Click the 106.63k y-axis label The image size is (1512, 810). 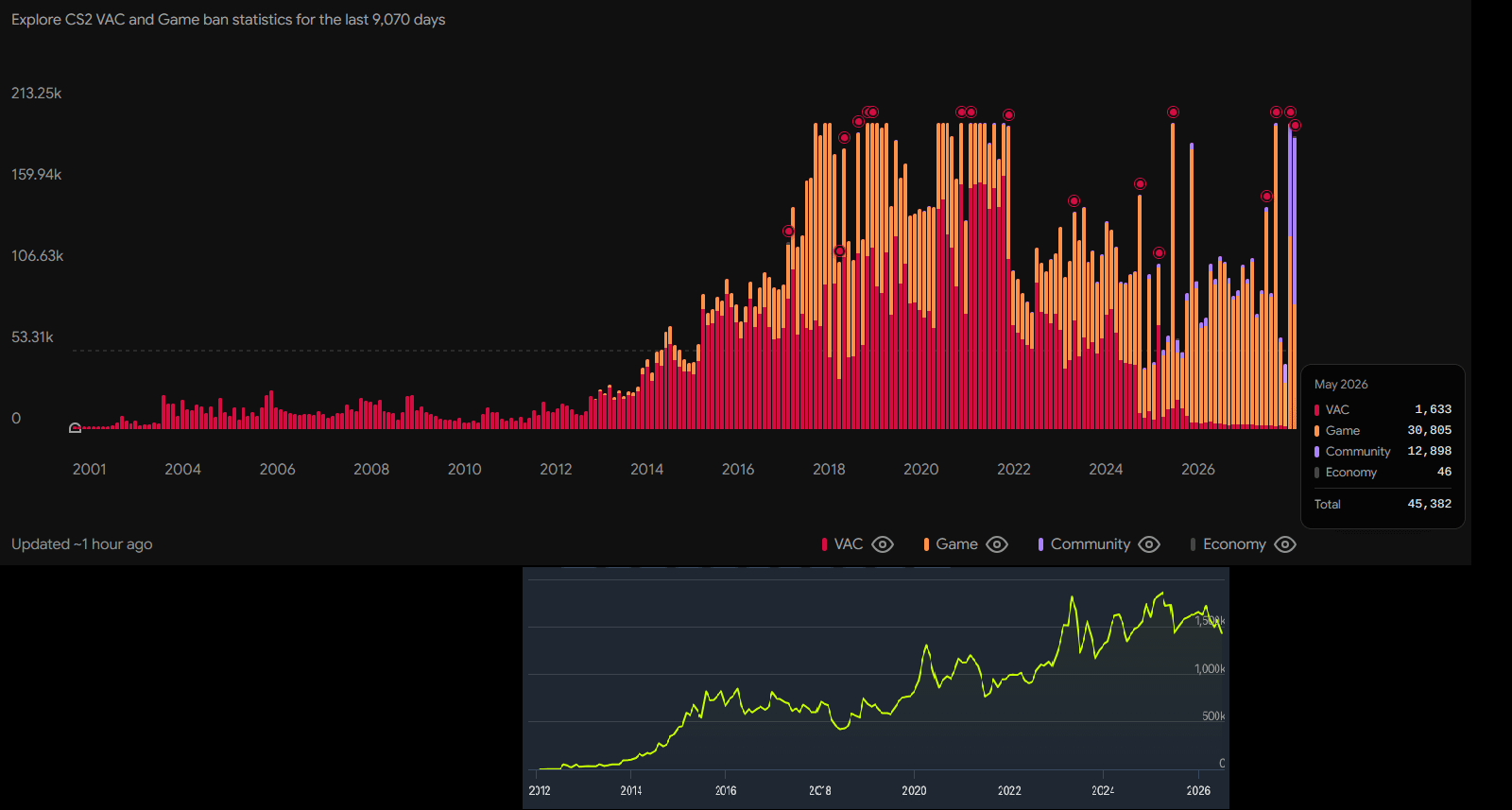[38, 256]
